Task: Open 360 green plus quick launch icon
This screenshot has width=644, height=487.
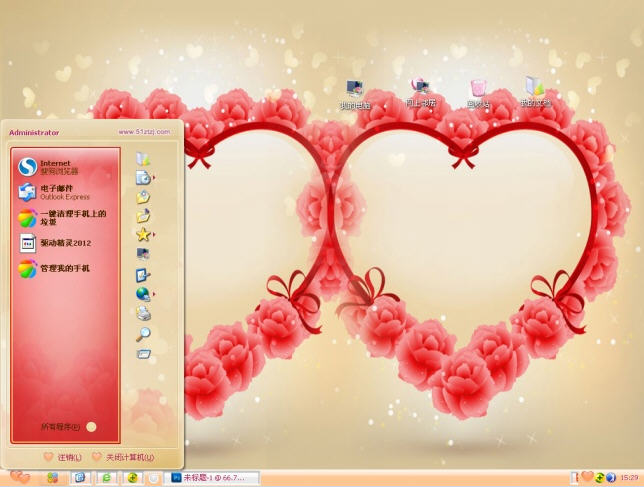Action: 133,478
